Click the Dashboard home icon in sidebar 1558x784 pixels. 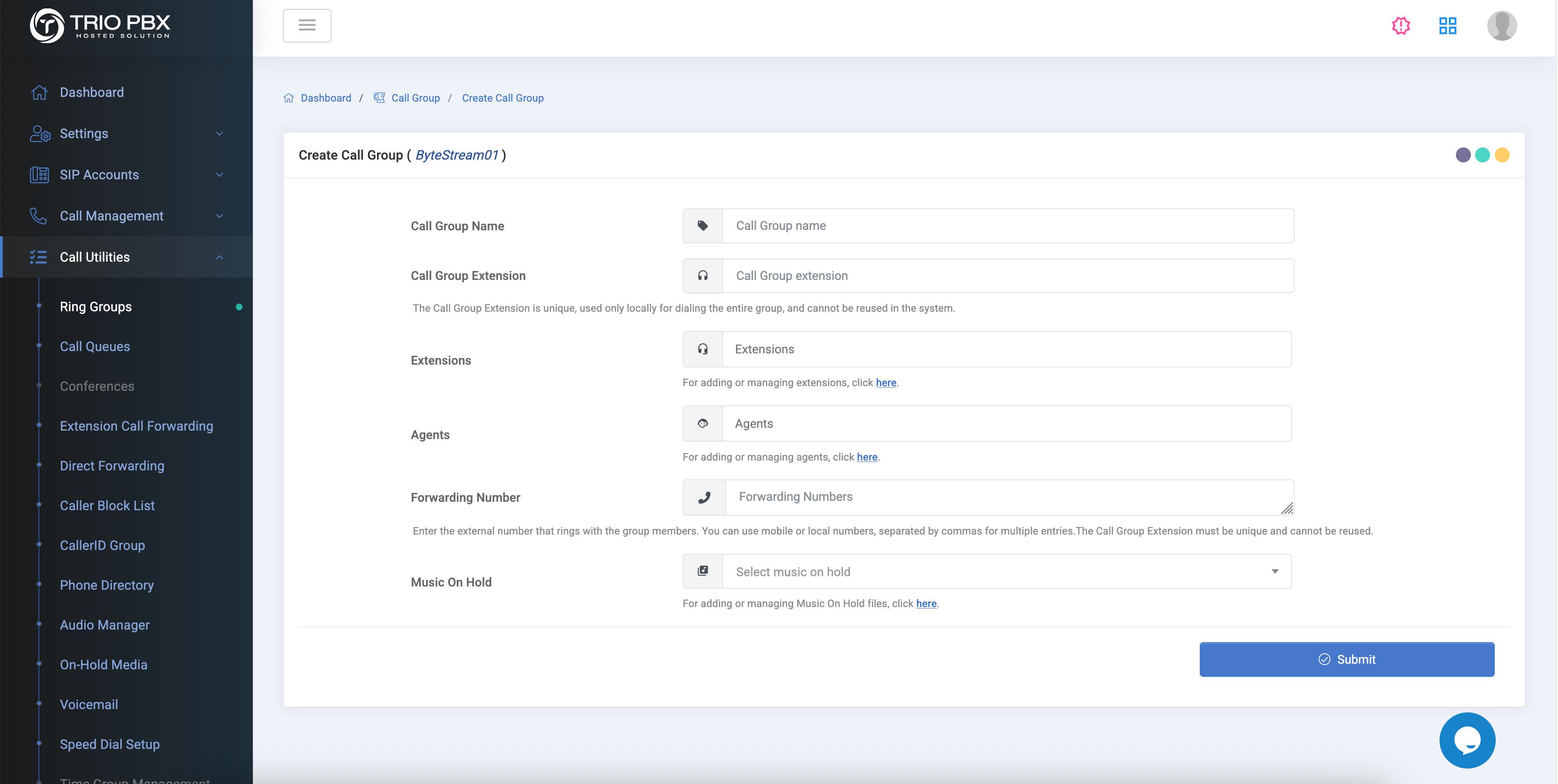pyautogui.click(x=39, y=93)
